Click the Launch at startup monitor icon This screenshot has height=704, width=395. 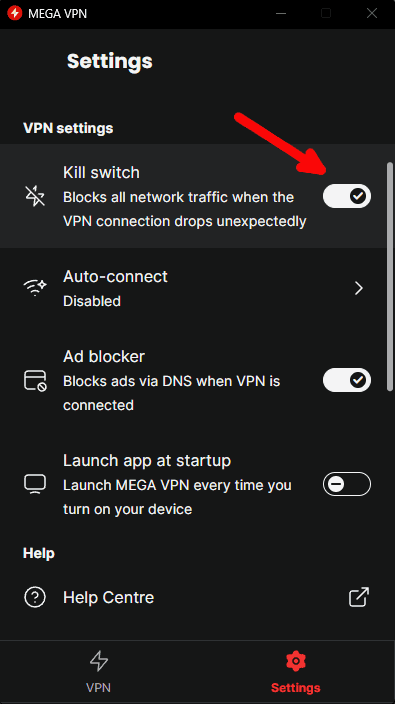(35, 484)
